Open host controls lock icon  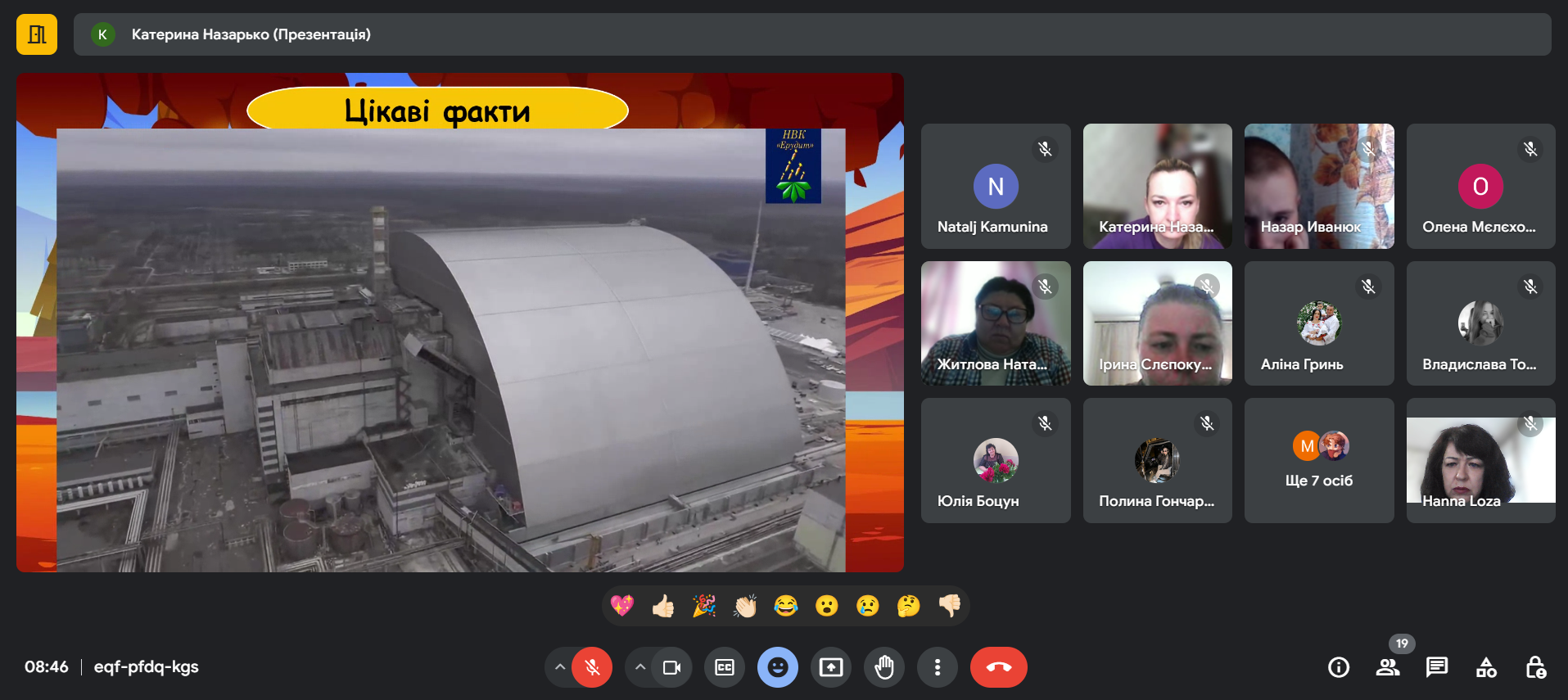(1535, 667)
